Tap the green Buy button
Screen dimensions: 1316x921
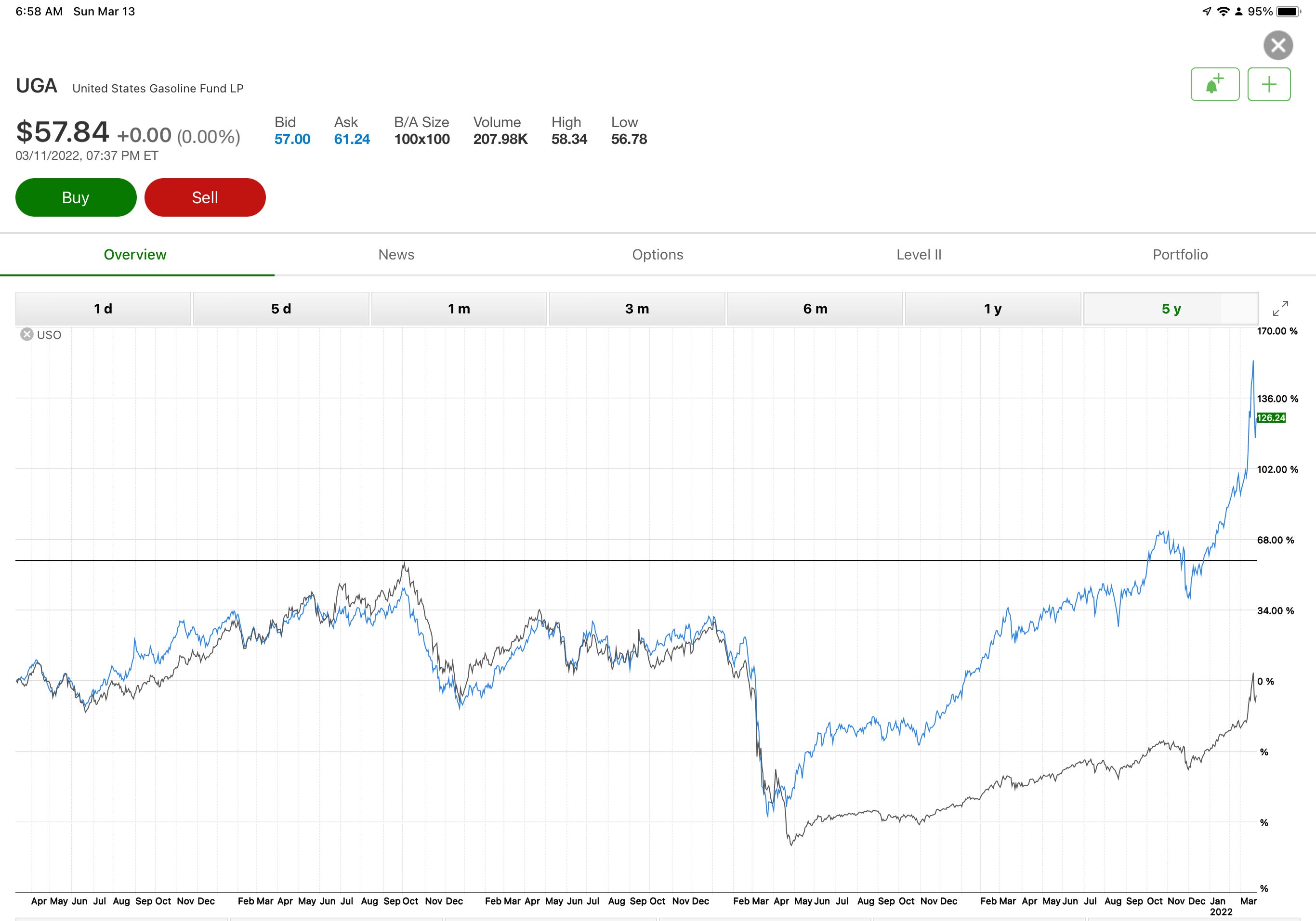pos(76,197)
